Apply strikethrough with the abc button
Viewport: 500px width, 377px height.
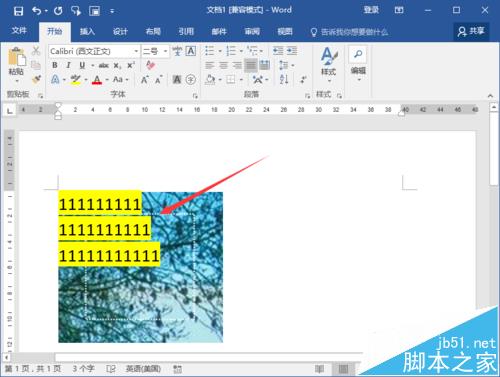pos(104,66)
